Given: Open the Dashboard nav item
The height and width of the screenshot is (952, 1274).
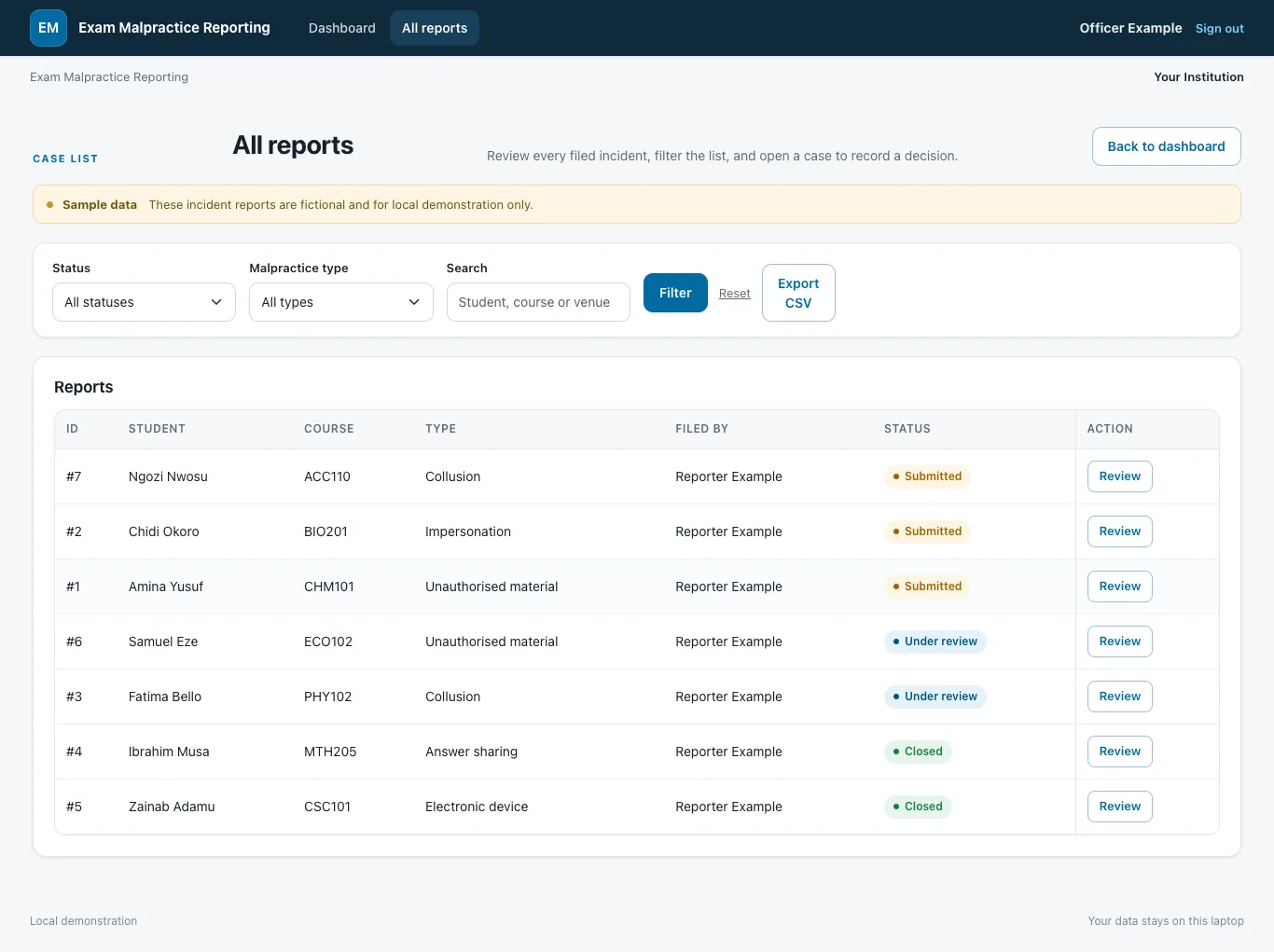Looking at the screenshot, I should 342,28.
